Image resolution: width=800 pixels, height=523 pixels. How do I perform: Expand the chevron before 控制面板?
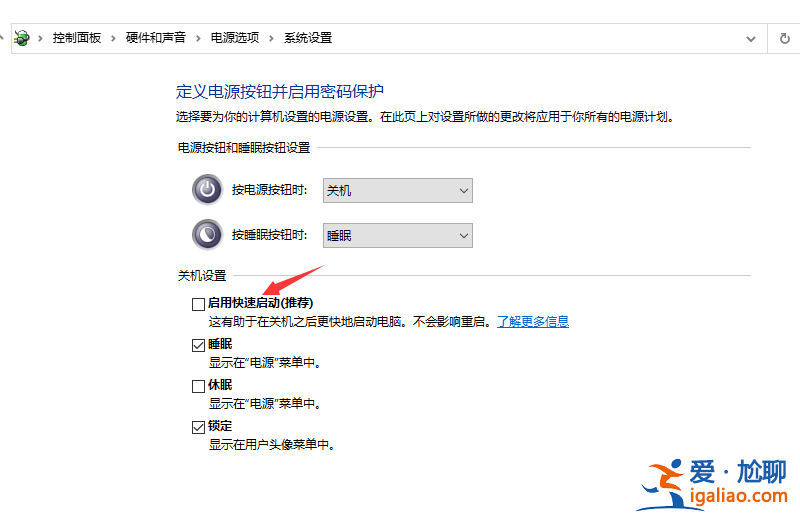click(x=40, y=38)
